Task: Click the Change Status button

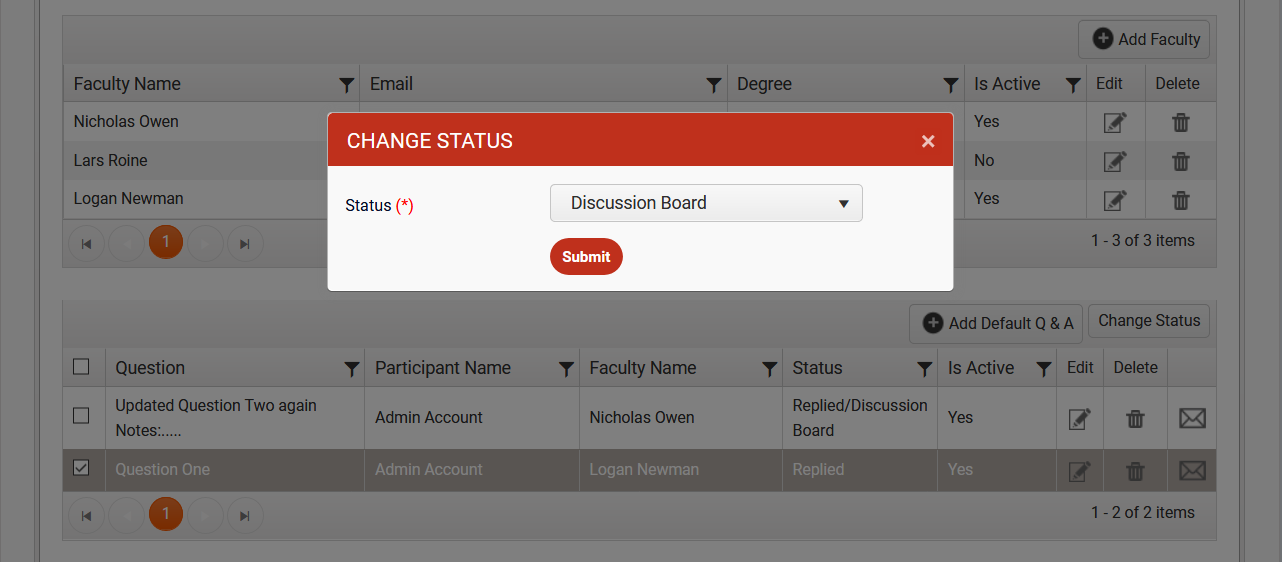Action: click(1149, 321)
